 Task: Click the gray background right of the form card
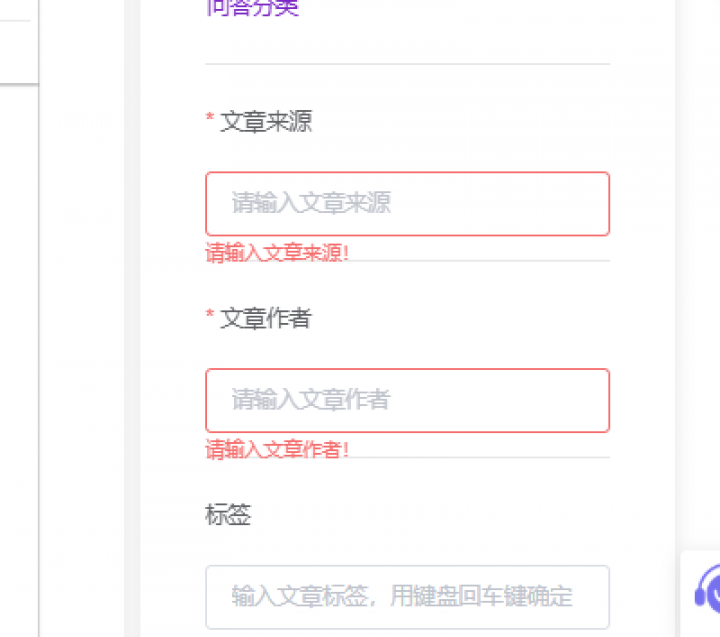(697, 300)
